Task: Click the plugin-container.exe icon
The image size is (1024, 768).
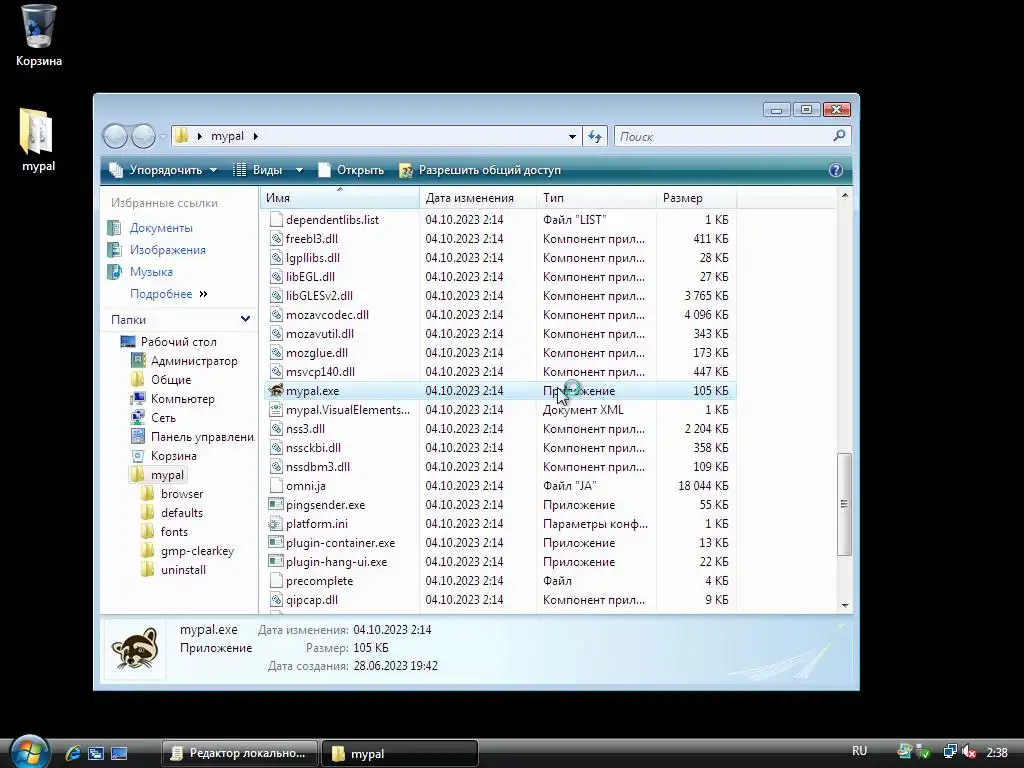Action: click(x=276, y=543)
